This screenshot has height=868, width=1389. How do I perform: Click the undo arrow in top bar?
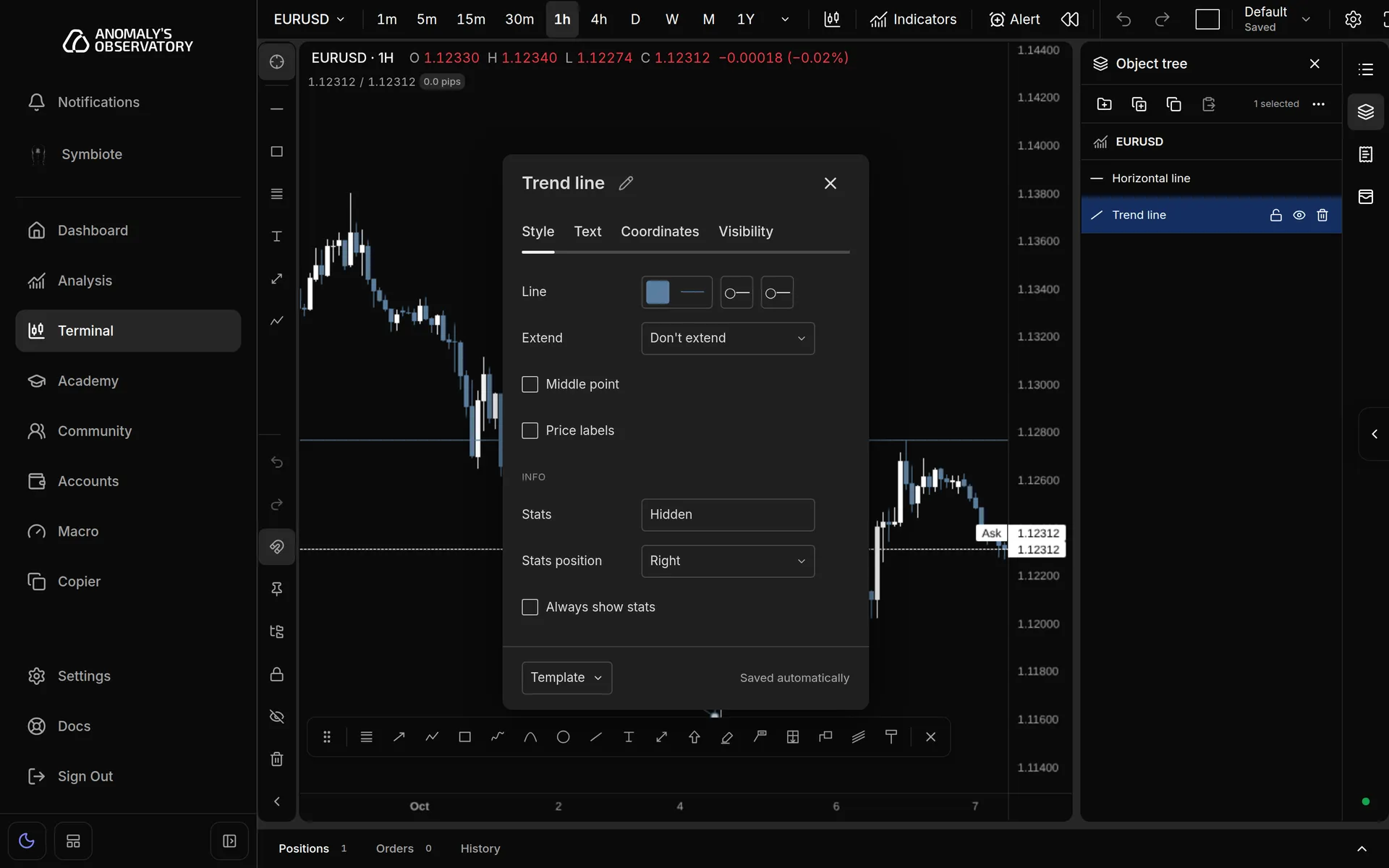1123,20
